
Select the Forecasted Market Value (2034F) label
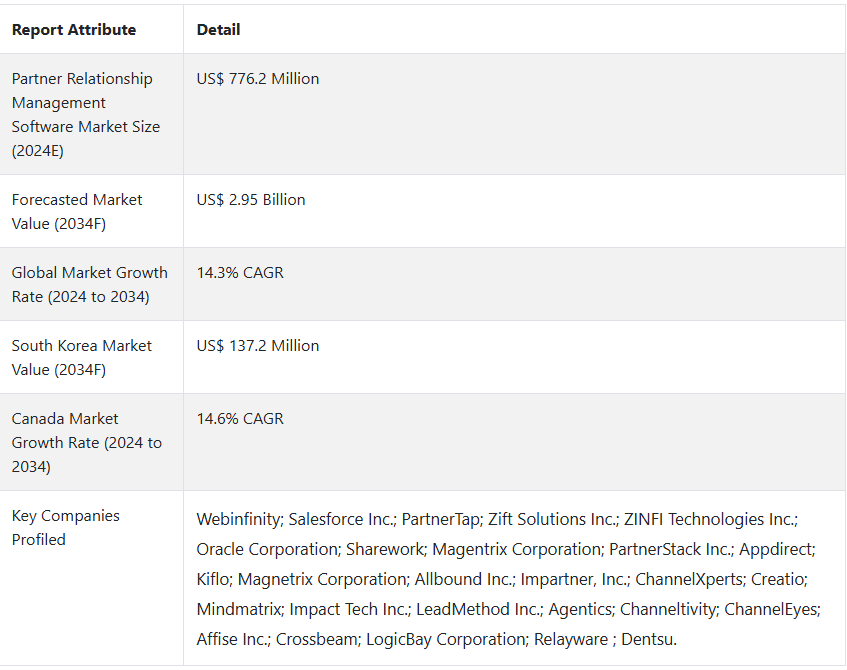point(77,212)
